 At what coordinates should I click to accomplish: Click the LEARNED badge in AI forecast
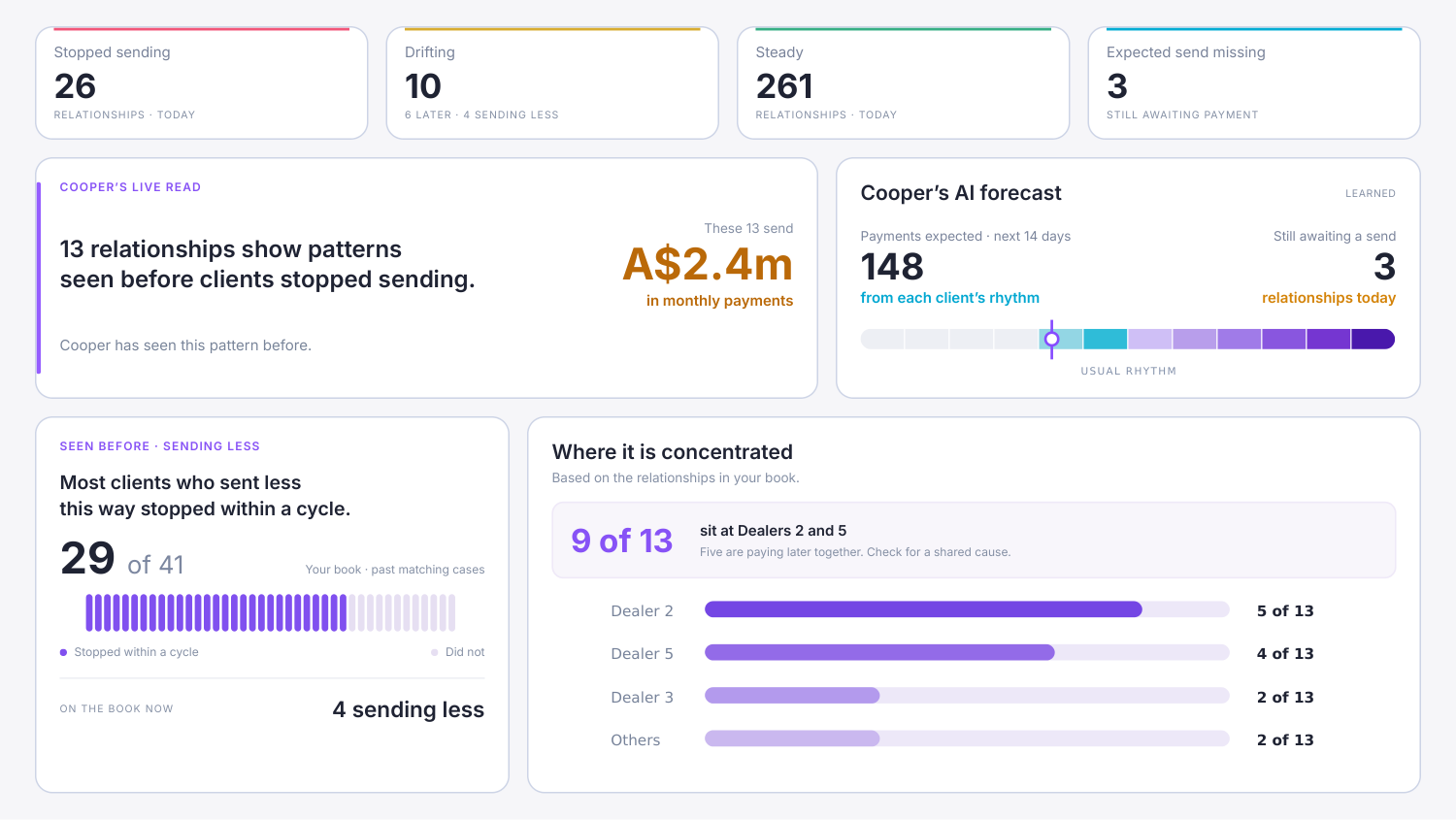tap(1370, 194)
